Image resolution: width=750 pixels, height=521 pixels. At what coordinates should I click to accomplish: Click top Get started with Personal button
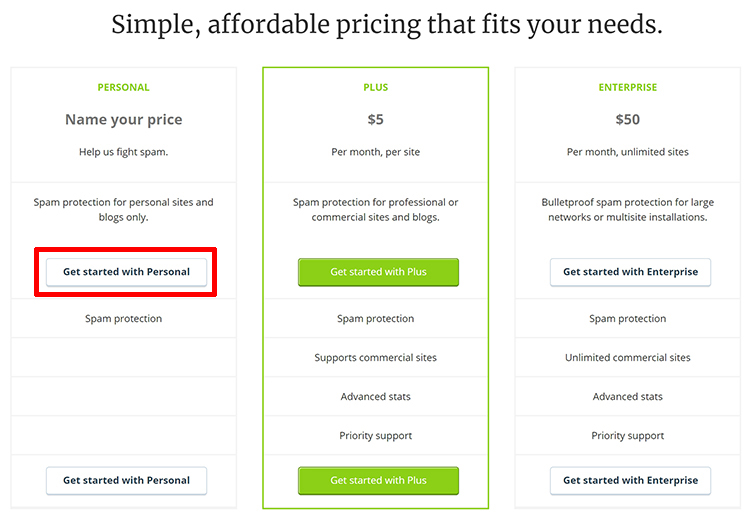[x=126, y=272]
